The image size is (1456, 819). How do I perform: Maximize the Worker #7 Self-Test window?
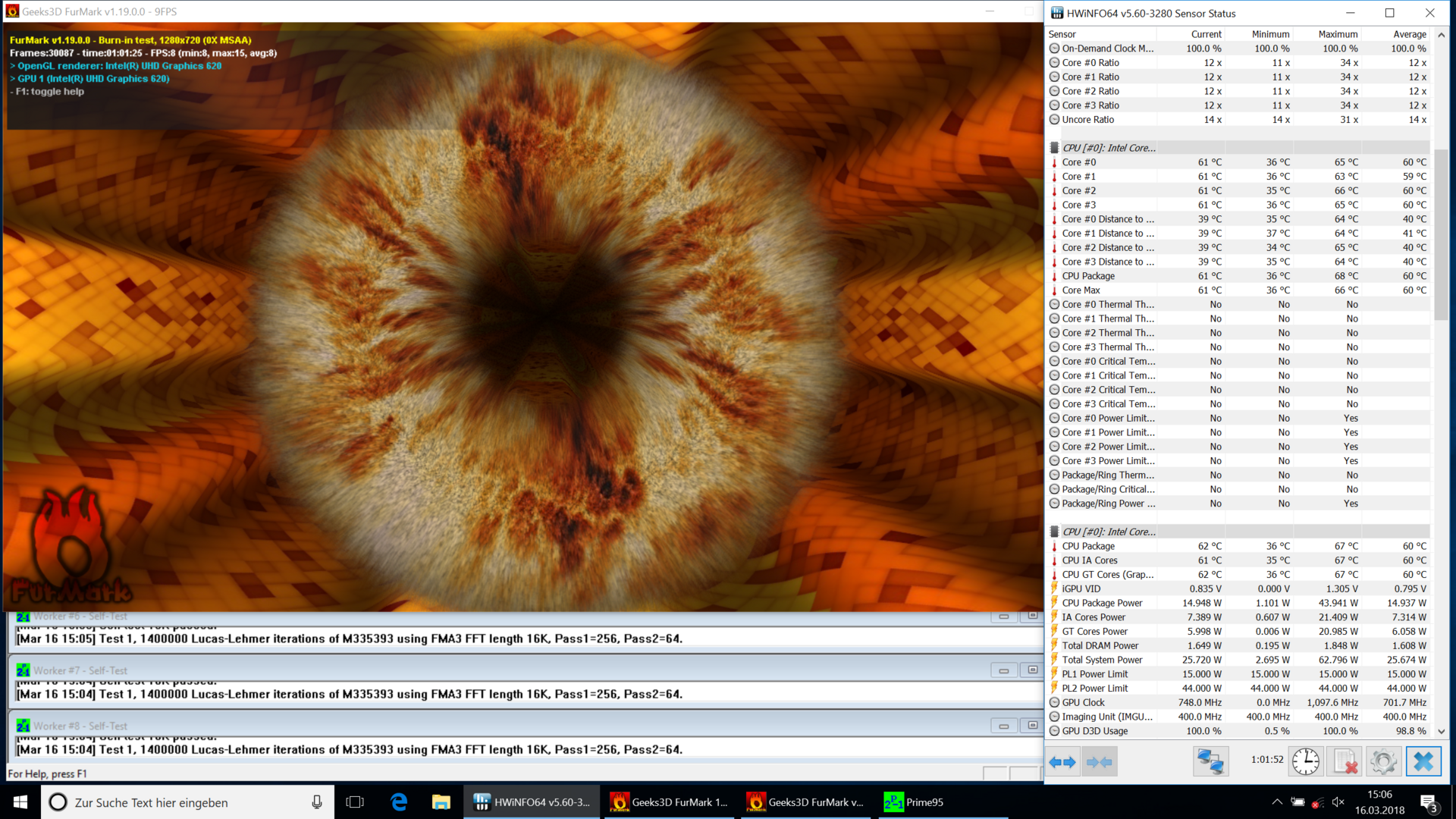[x=1032, y=670]
